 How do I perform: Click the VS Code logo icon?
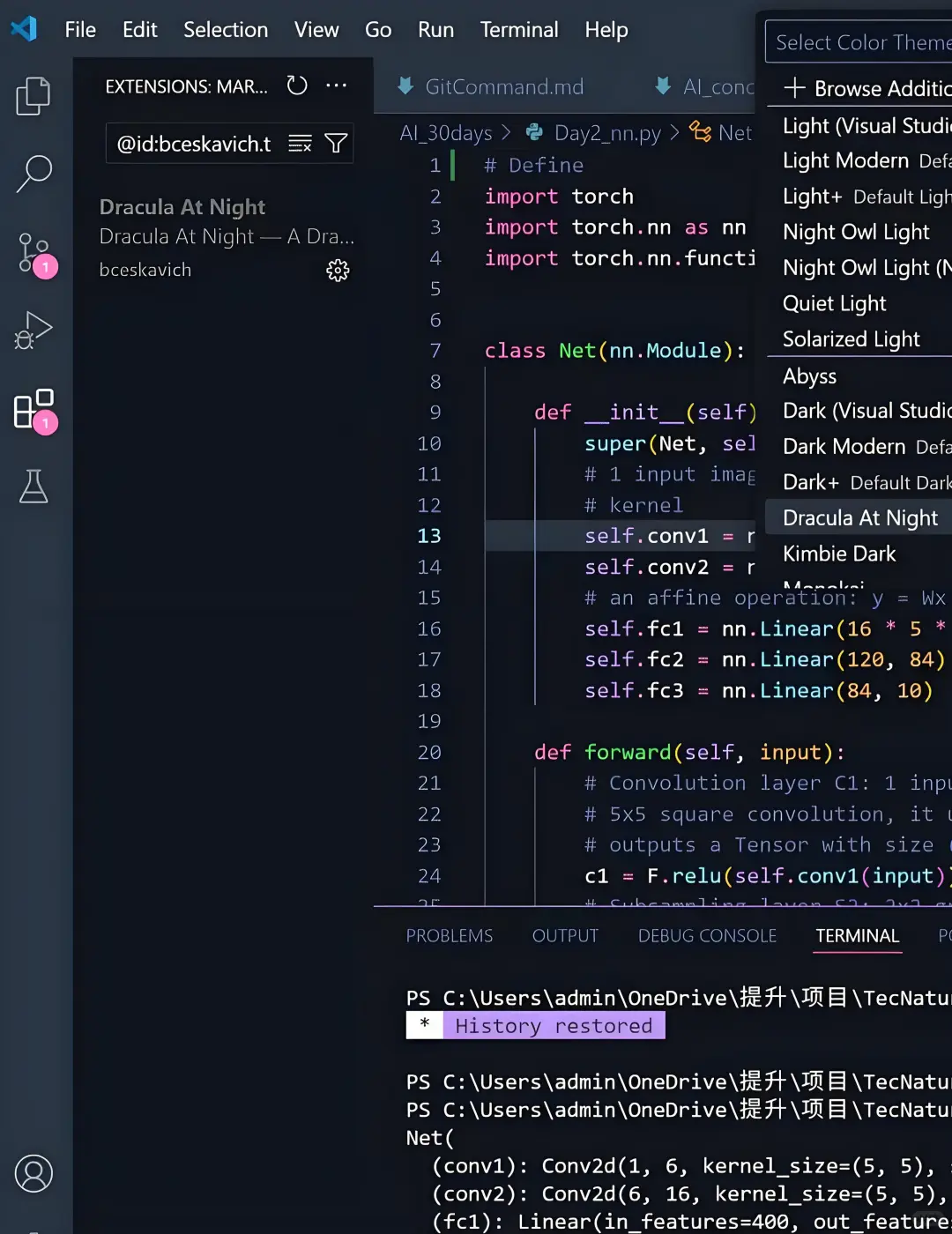[24, 29]
